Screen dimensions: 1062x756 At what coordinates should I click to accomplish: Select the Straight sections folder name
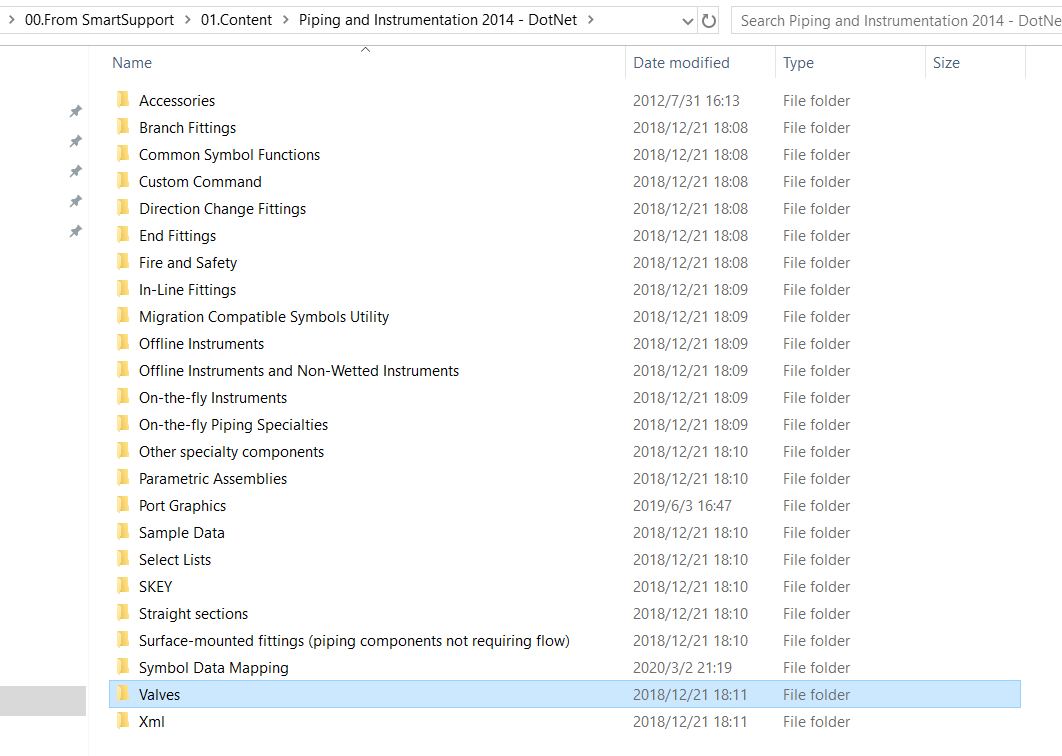(194, 614)
